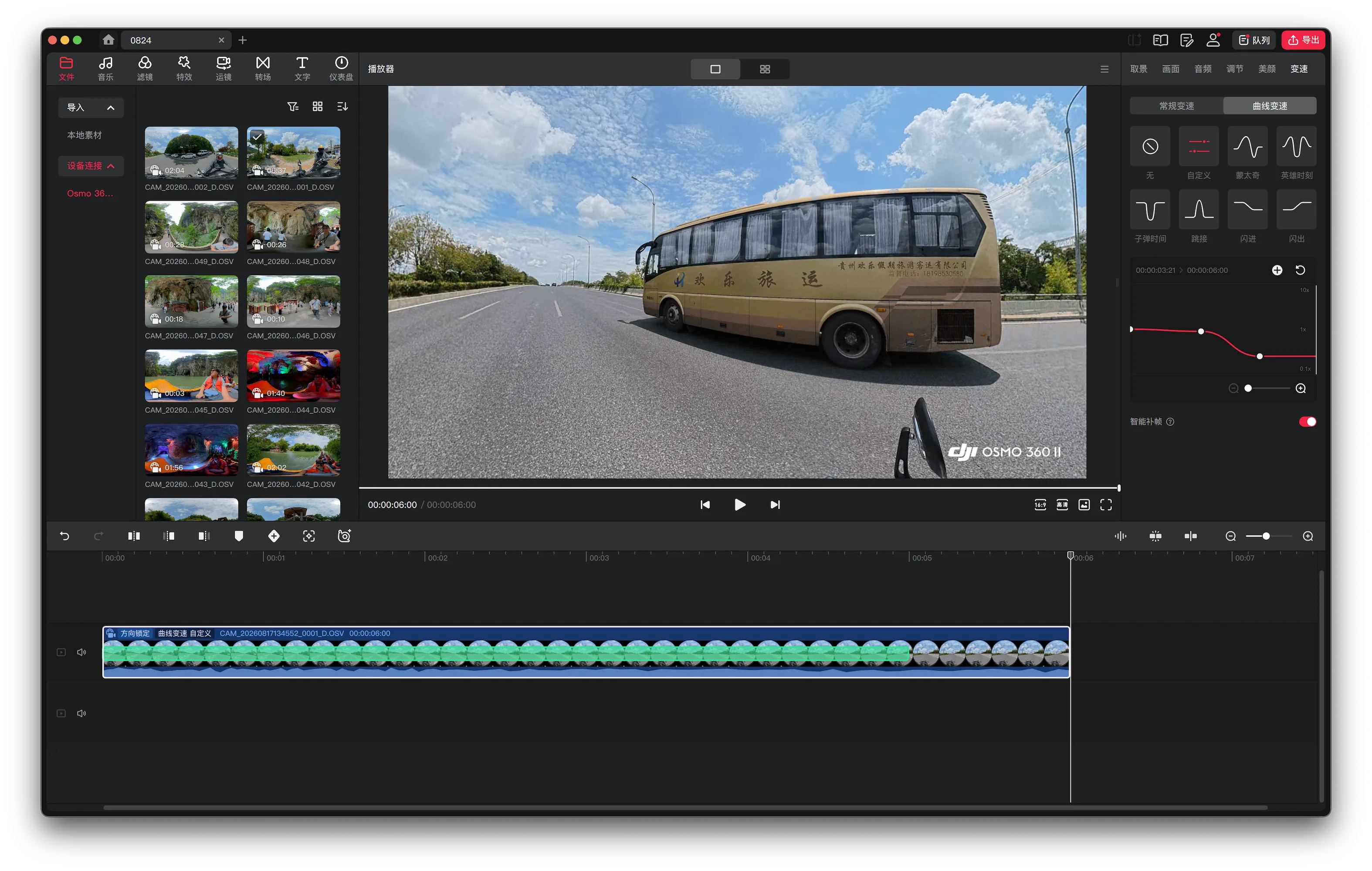Undo the last edit
Image resolution: width=1372 pixels, height=871 pixels.
(x=64, y=536)
